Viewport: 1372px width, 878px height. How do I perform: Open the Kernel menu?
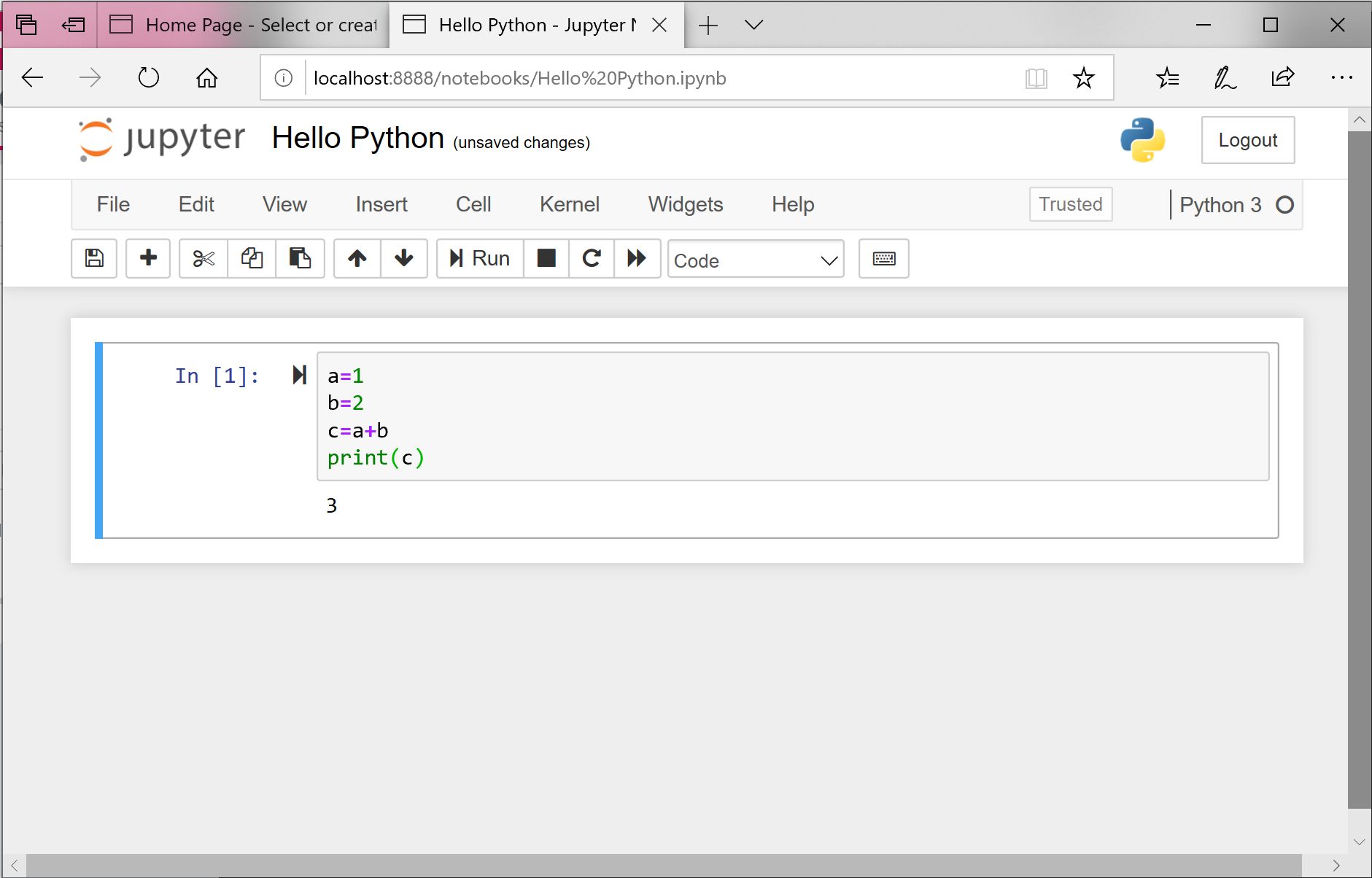tap(569, 204)
